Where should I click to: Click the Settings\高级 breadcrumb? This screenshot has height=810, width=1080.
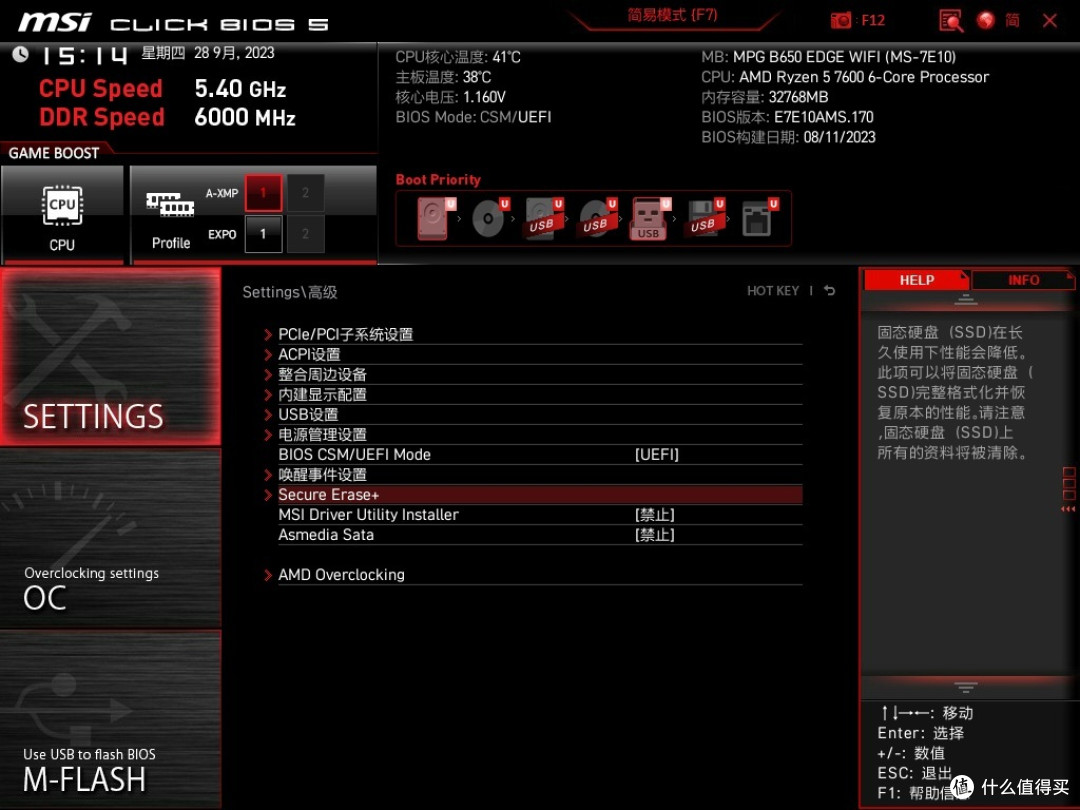[x=290, y=292]
